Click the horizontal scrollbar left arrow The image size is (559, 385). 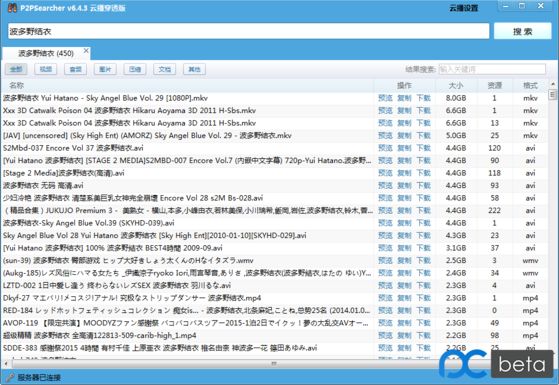coord(6,364)
